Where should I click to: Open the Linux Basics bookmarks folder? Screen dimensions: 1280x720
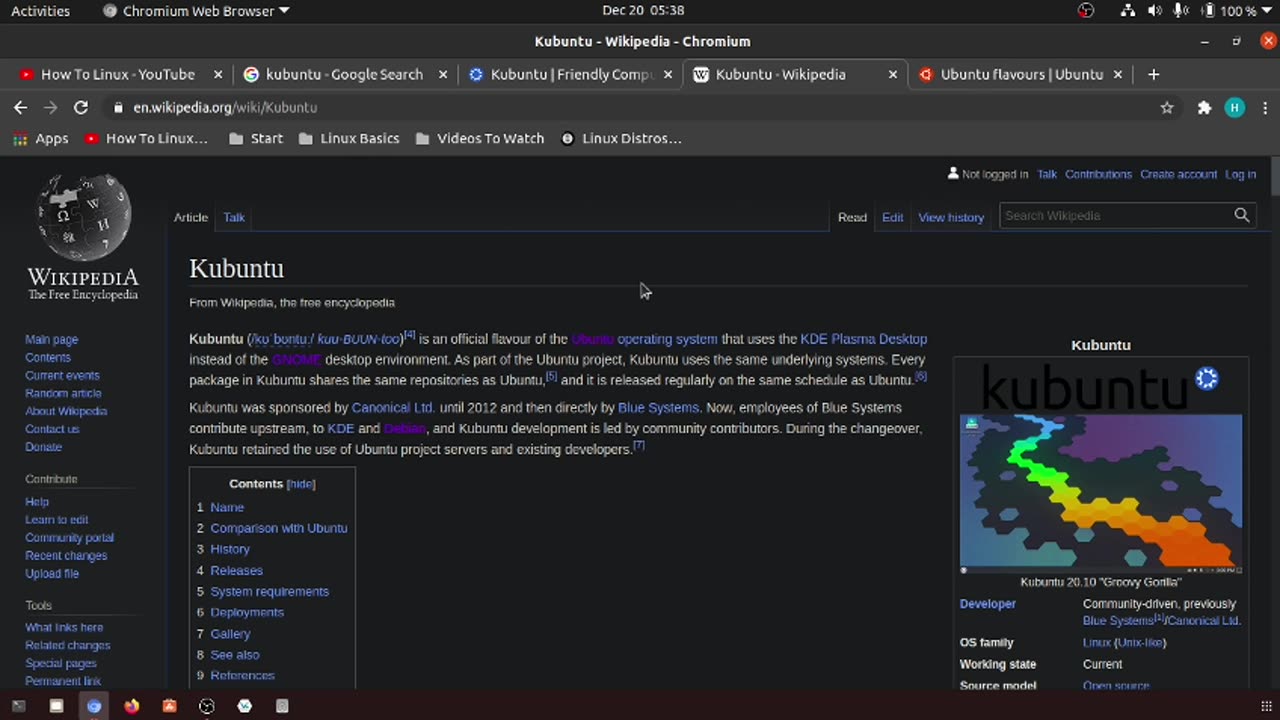(x=349, y=139)
